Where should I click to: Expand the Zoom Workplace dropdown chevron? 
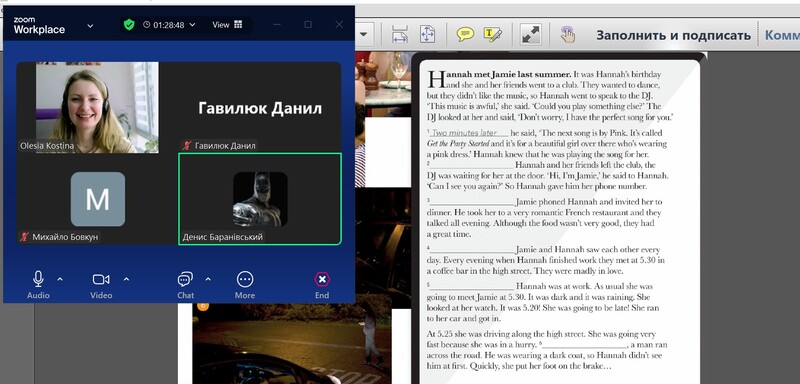90,25
